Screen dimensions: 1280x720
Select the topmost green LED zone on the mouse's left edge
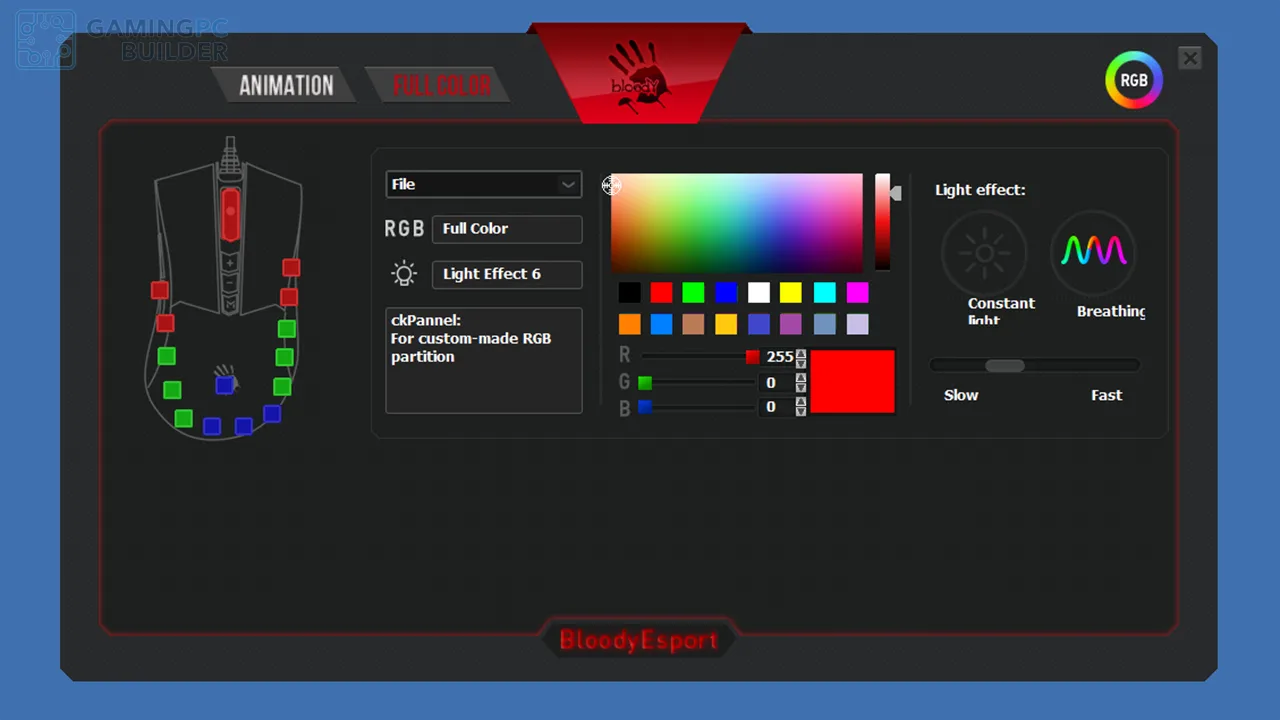point(167,356)
